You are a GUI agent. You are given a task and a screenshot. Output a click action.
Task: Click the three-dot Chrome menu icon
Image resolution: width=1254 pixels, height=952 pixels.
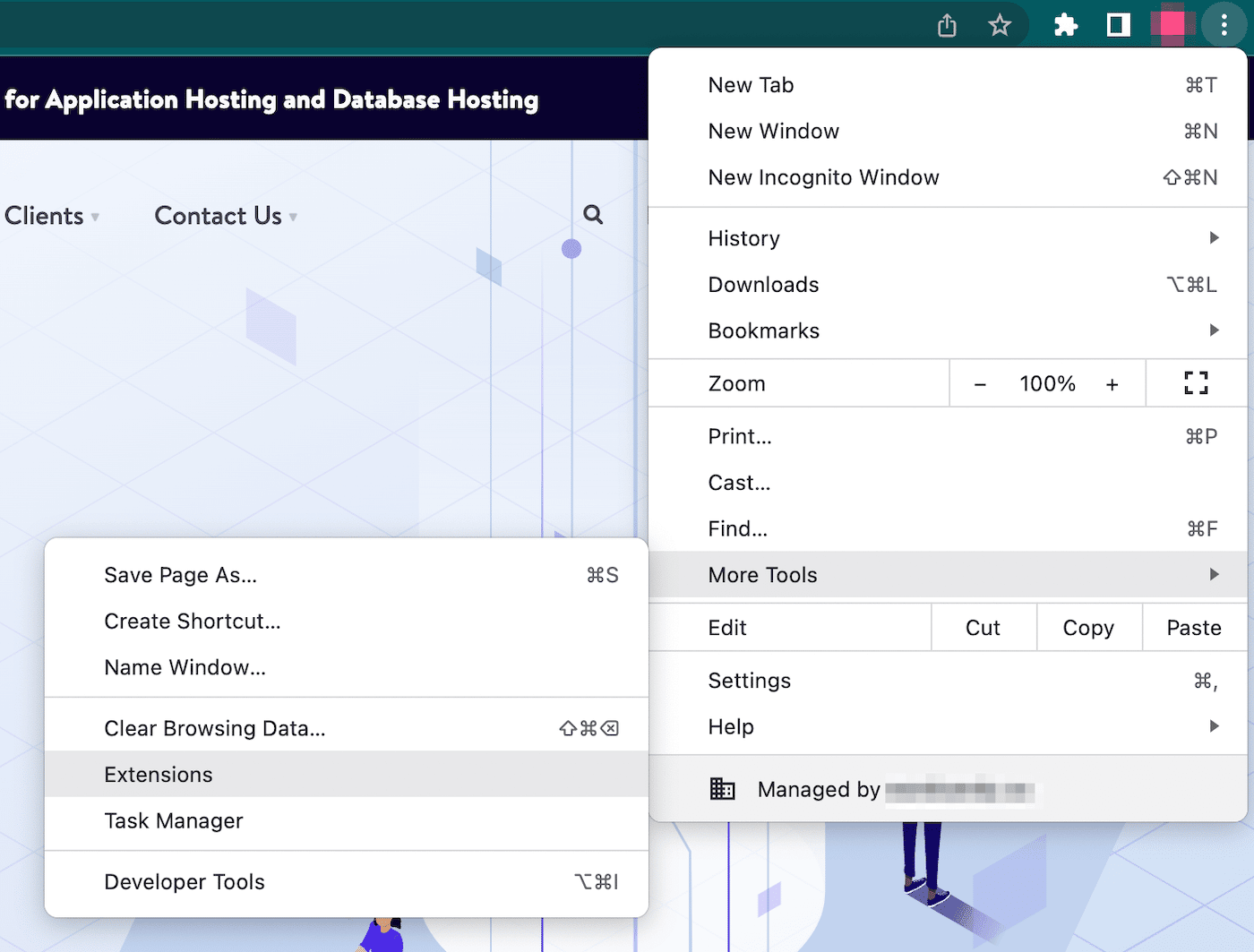pos(1224,25)
